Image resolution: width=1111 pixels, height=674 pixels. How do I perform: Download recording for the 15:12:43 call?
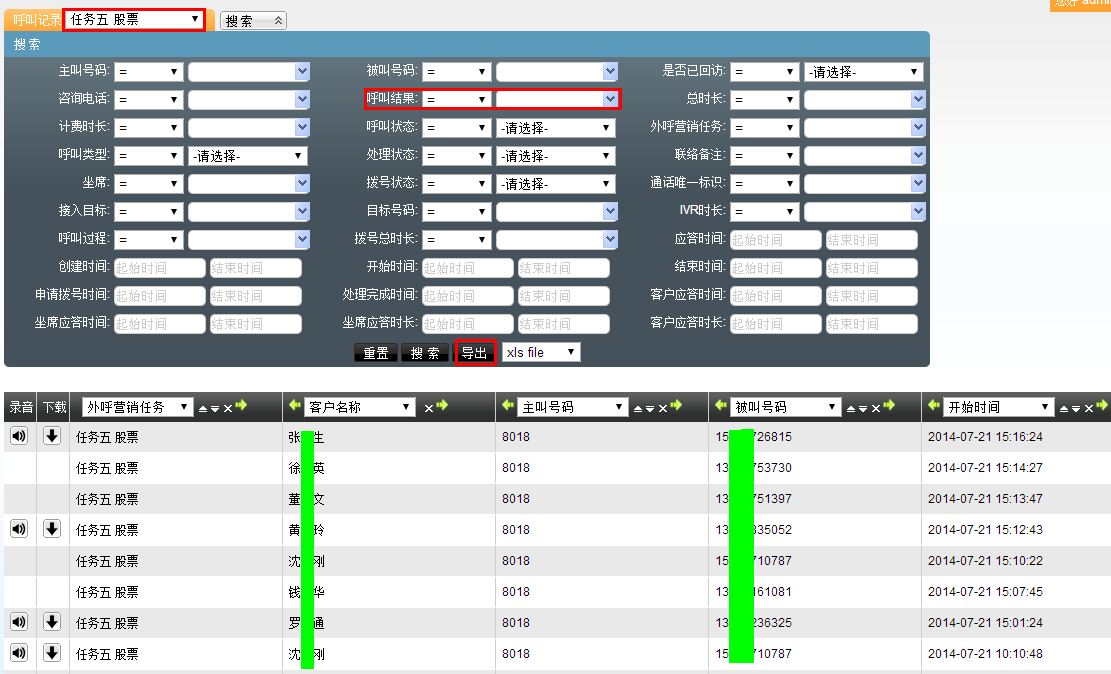[52, 529]
